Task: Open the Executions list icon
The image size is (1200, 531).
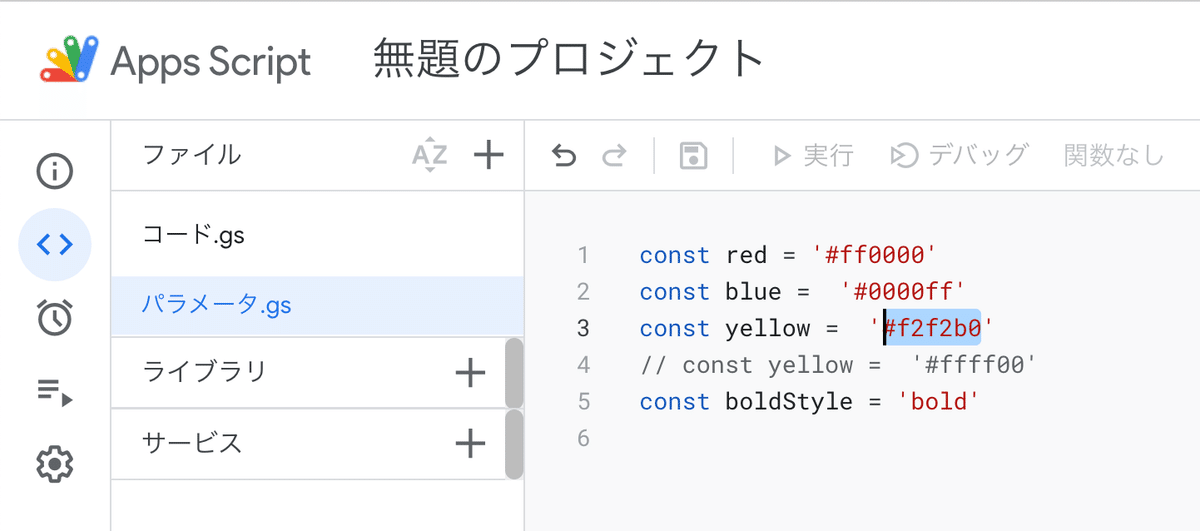Action: (x=55, y=391)
